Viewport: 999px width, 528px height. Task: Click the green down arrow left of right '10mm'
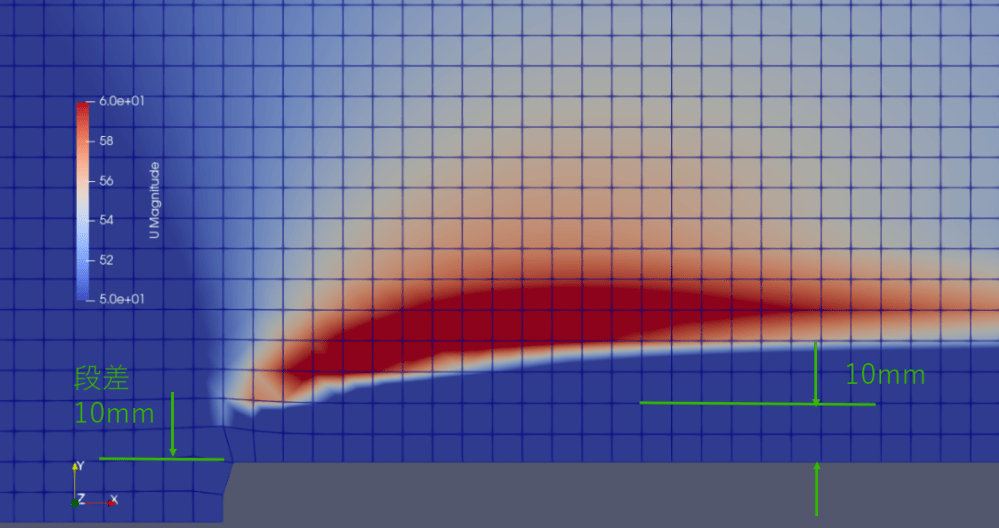point(816,373)
